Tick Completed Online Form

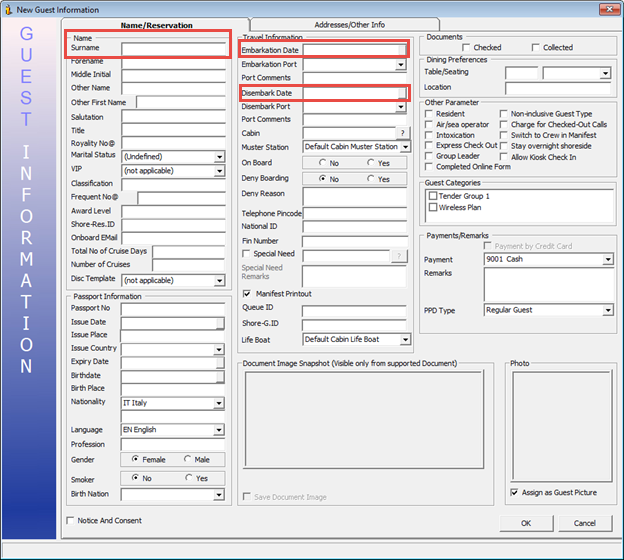[x=429, y=167]
